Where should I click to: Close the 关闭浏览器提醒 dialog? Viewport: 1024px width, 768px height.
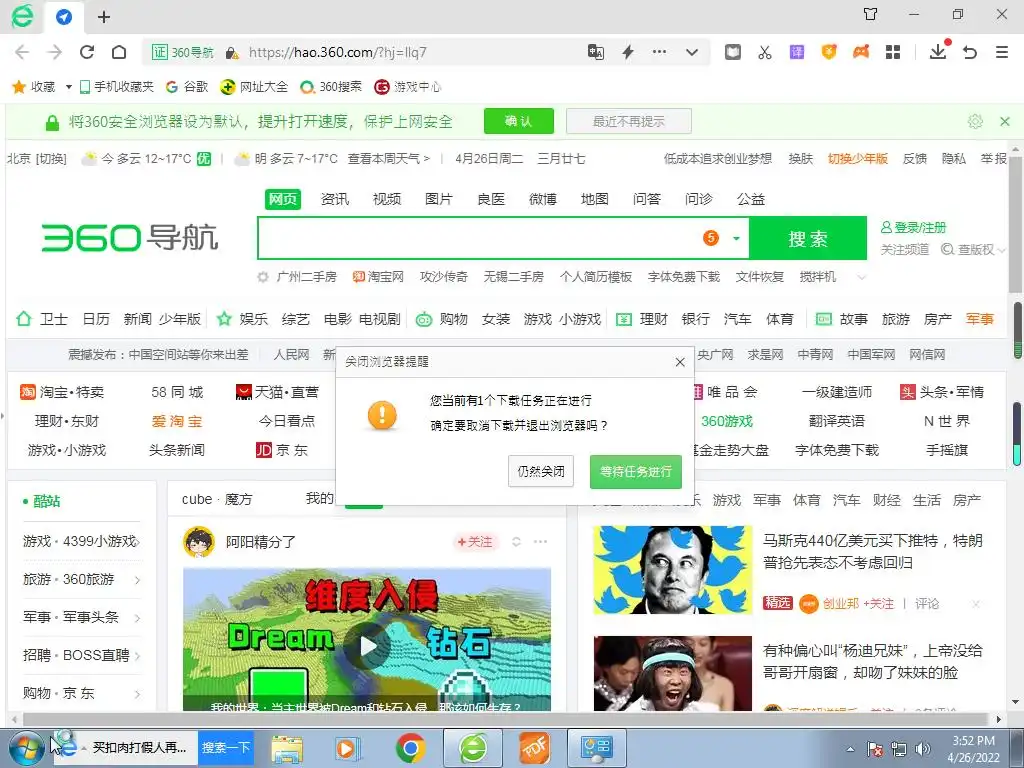click(680, 362)
